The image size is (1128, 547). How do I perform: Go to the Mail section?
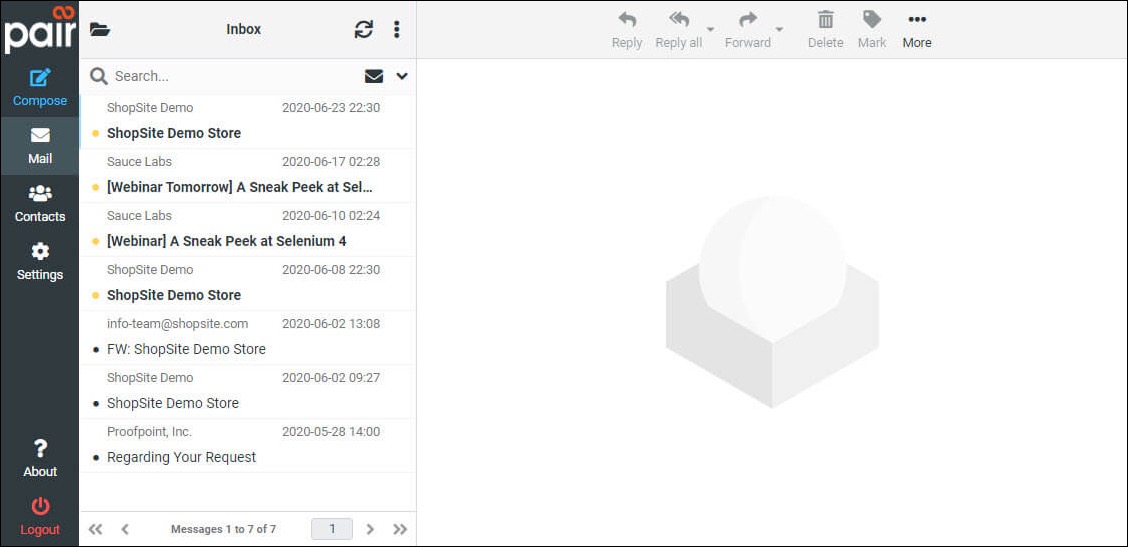[40, 146]
